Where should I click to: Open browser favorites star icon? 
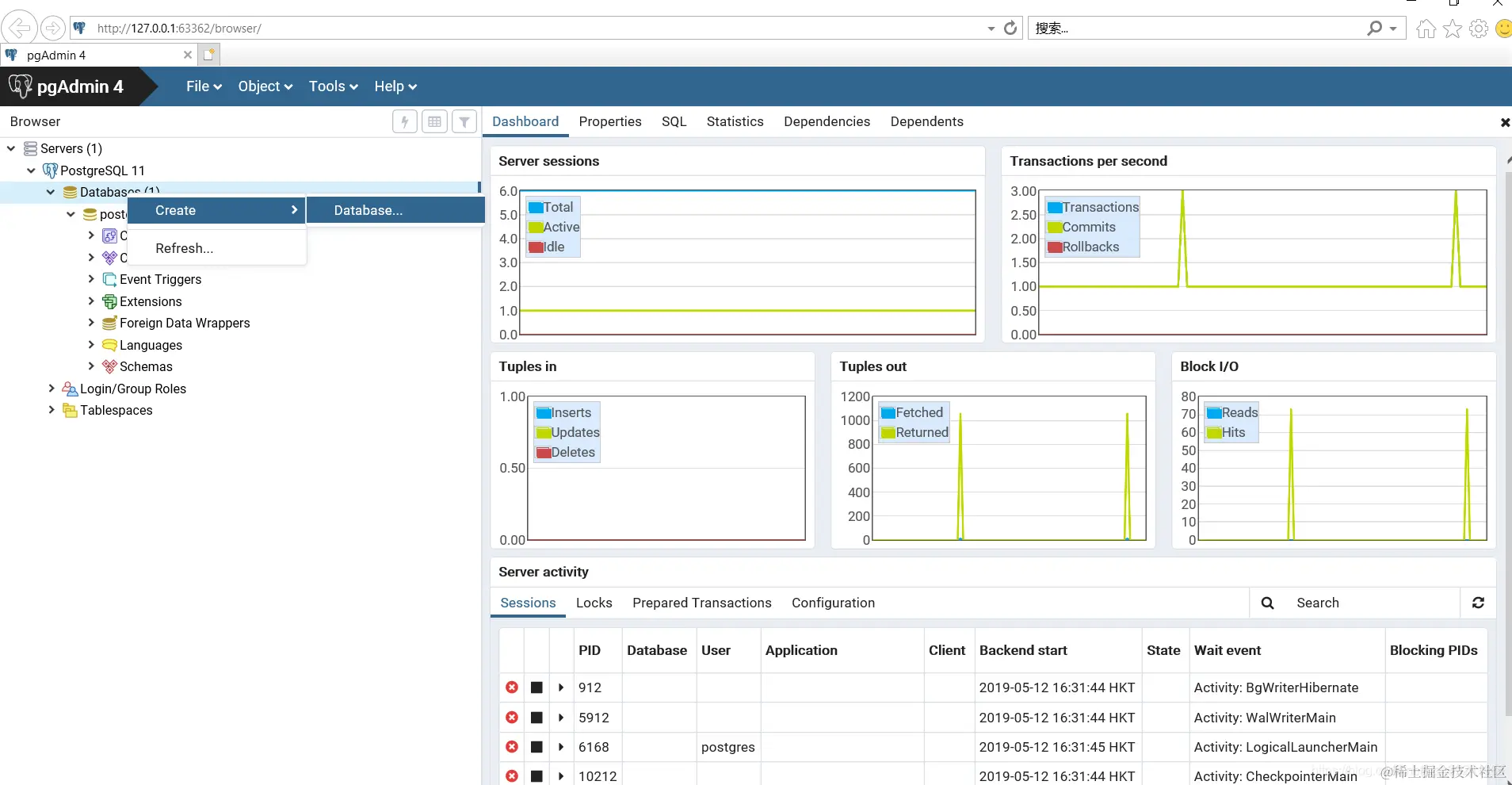(1453, 29)
